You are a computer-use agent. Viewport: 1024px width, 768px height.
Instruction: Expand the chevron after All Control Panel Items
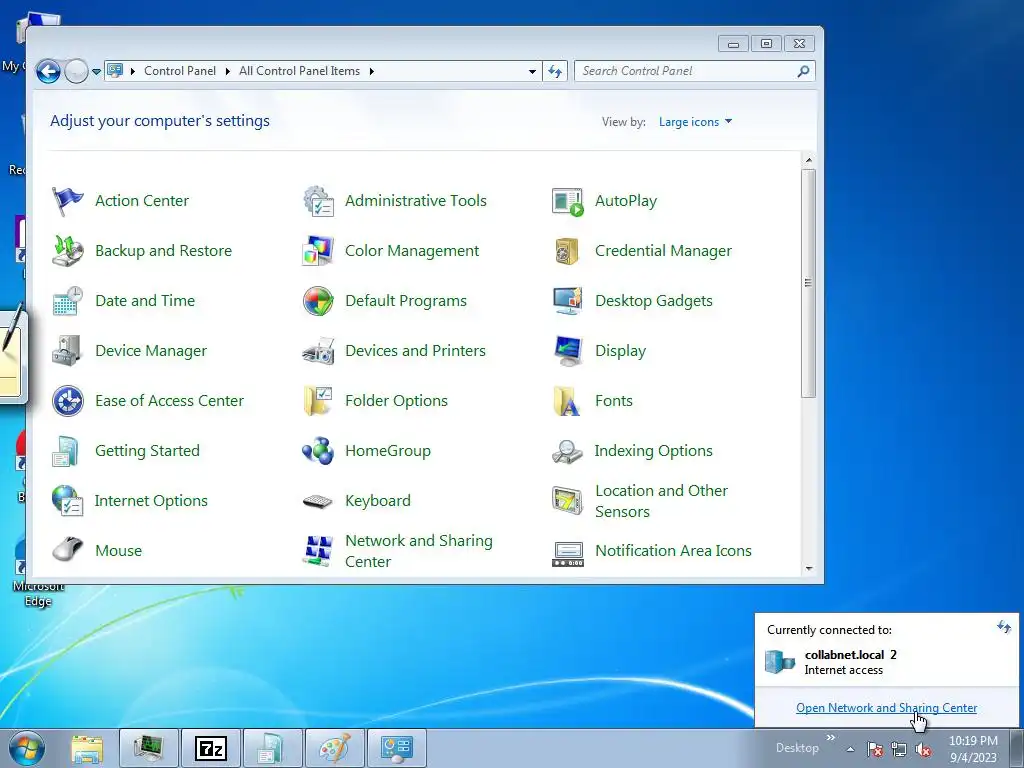372,71
